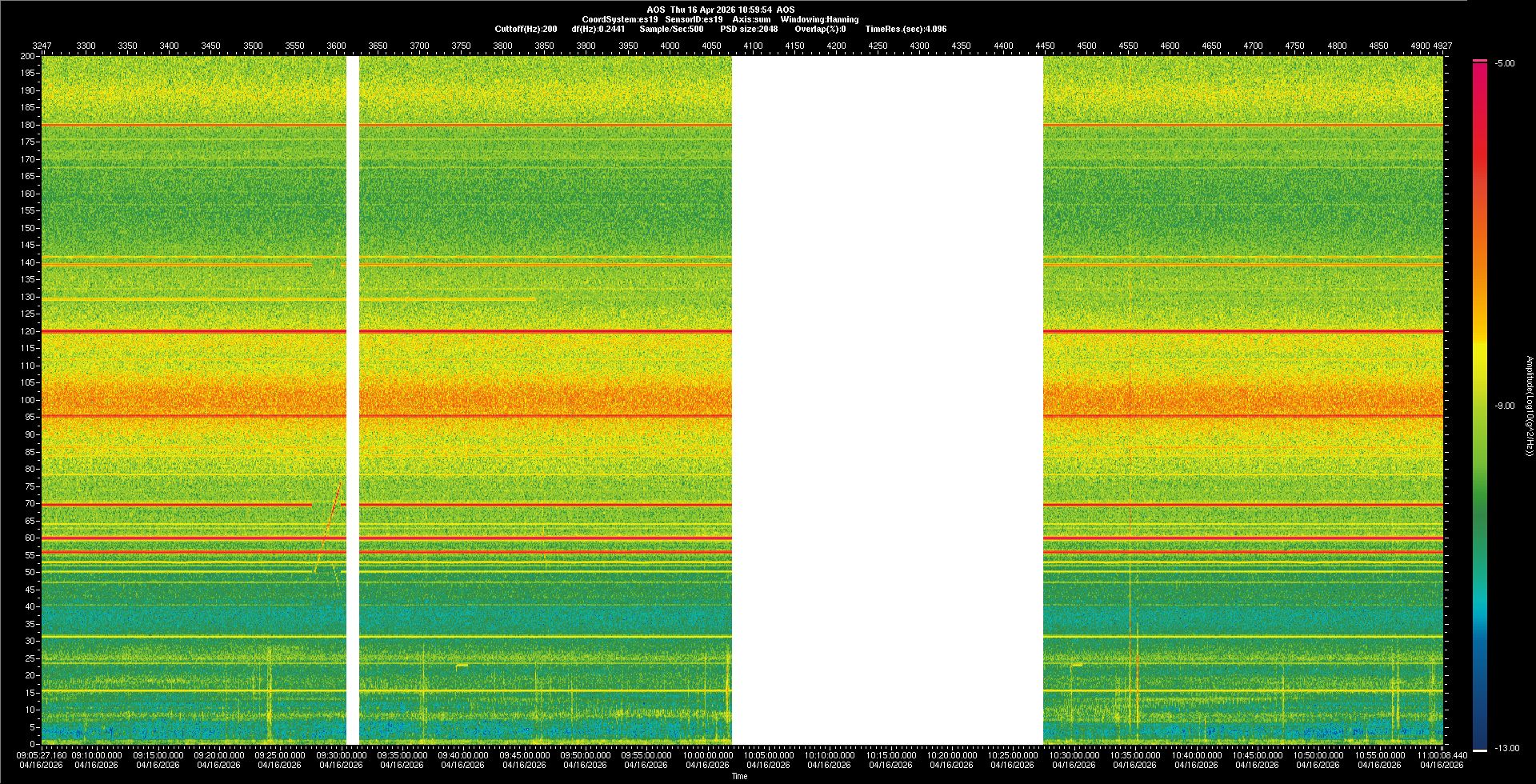Select the SensorID:es19 header text
The image size is (1536, 784).
coord(694,19)
